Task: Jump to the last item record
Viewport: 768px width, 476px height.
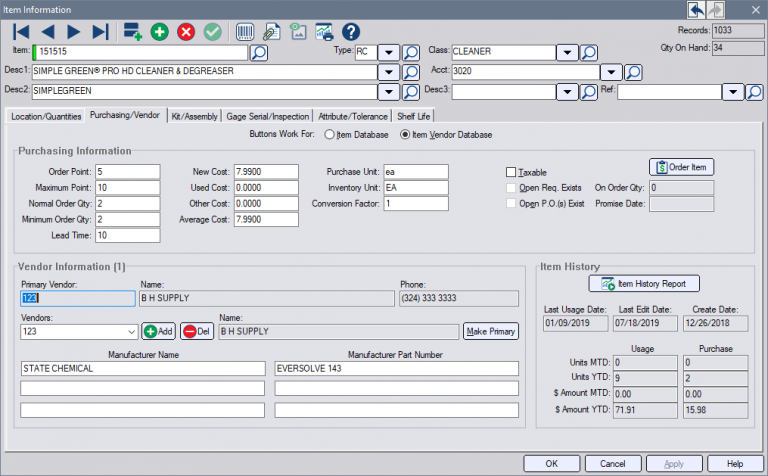Action: [x=100, y=31]
